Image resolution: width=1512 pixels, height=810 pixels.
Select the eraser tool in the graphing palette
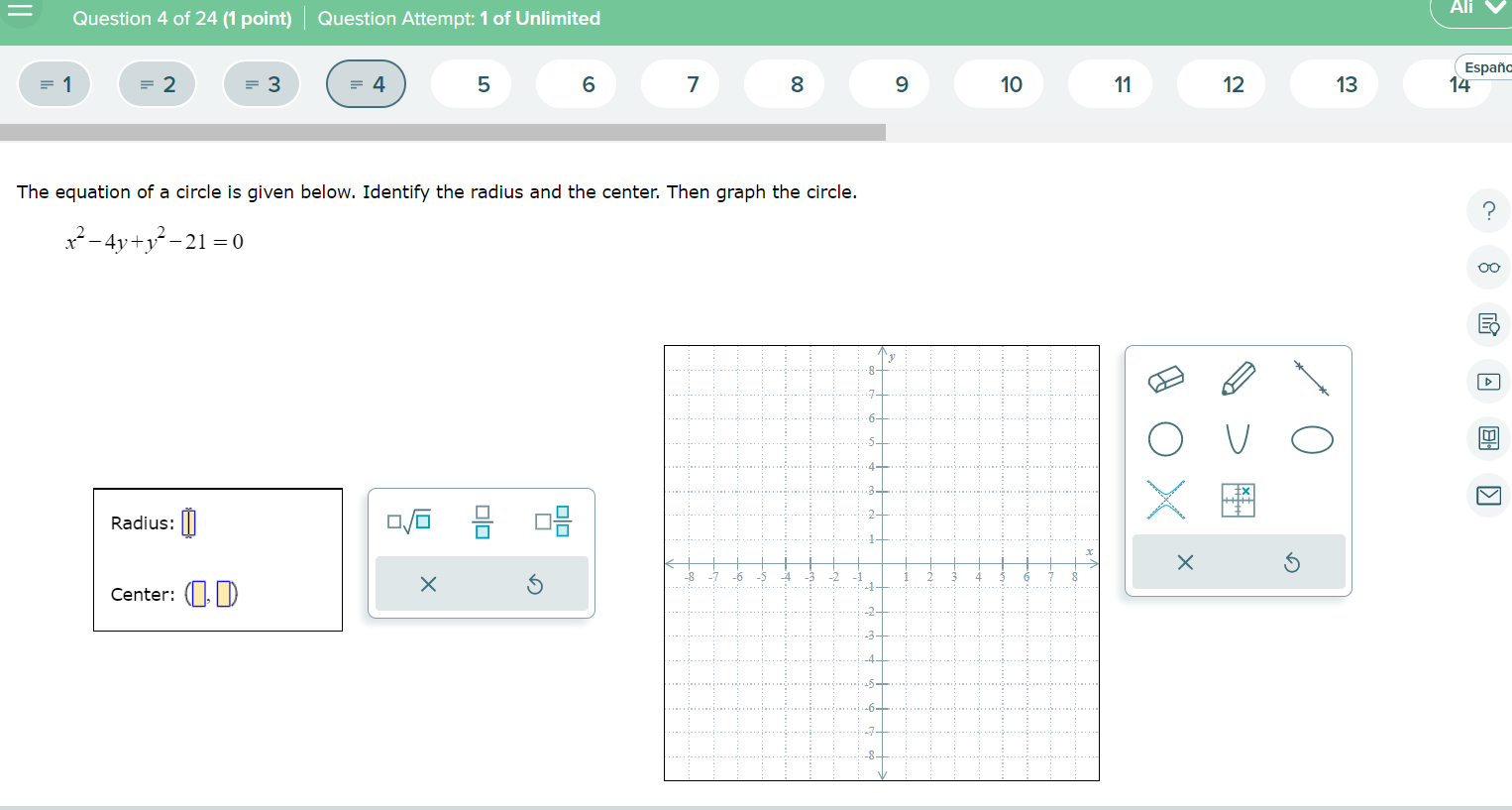click(1166, 378)
